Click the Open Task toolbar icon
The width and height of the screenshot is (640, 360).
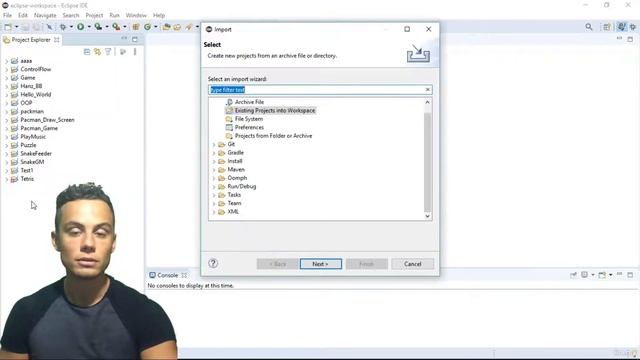click(177, 27)
